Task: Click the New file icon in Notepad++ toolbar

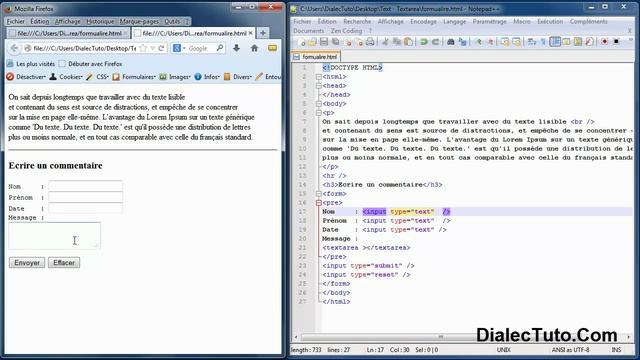Action: tap(301, 42)
